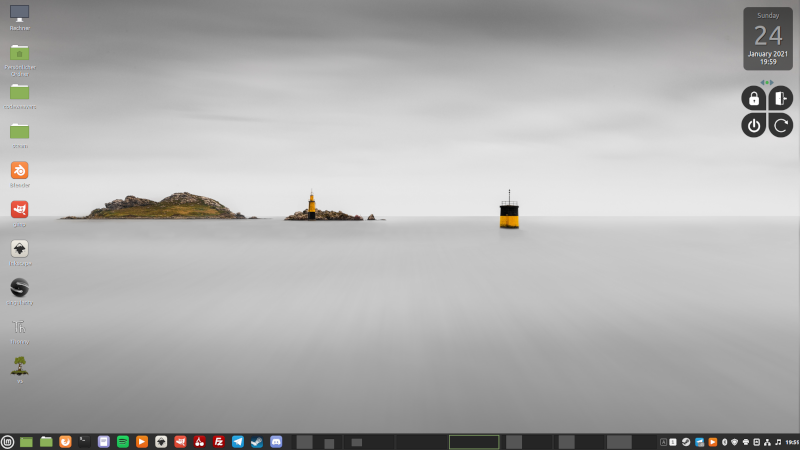Launch Spotify from the panel

123,441
